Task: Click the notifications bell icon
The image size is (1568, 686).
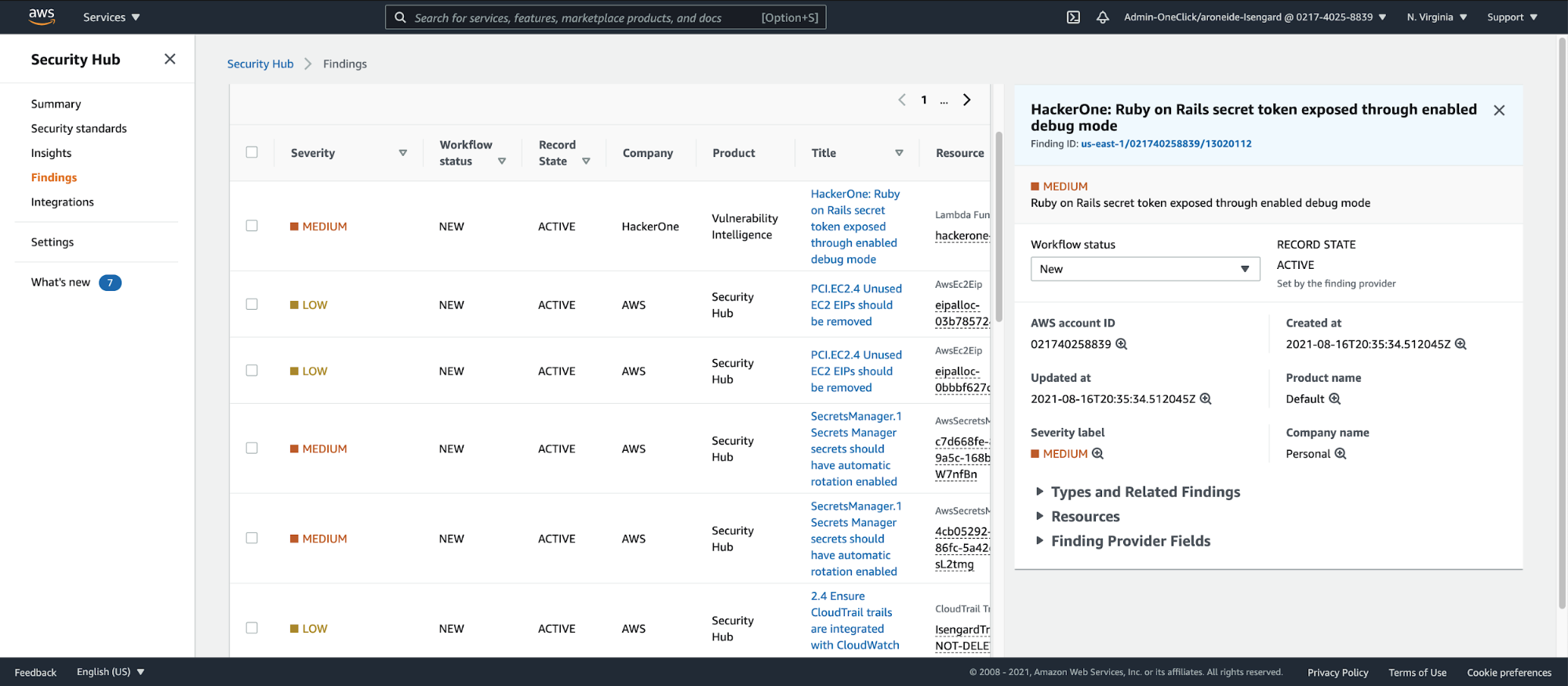Action: coord(1102,17)
